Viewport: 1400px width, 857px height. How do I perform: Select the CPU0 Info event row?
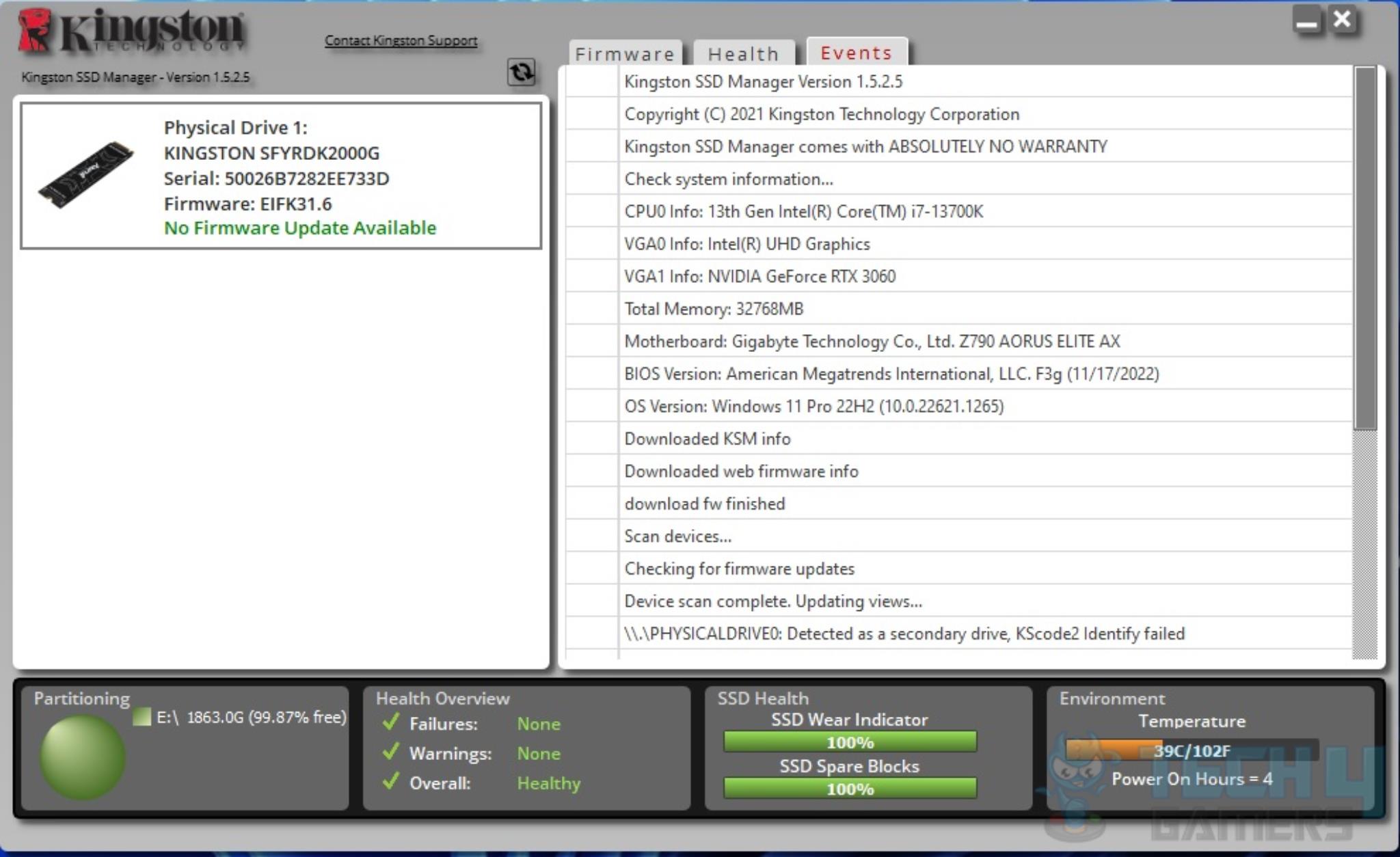(x=958, y=211)
